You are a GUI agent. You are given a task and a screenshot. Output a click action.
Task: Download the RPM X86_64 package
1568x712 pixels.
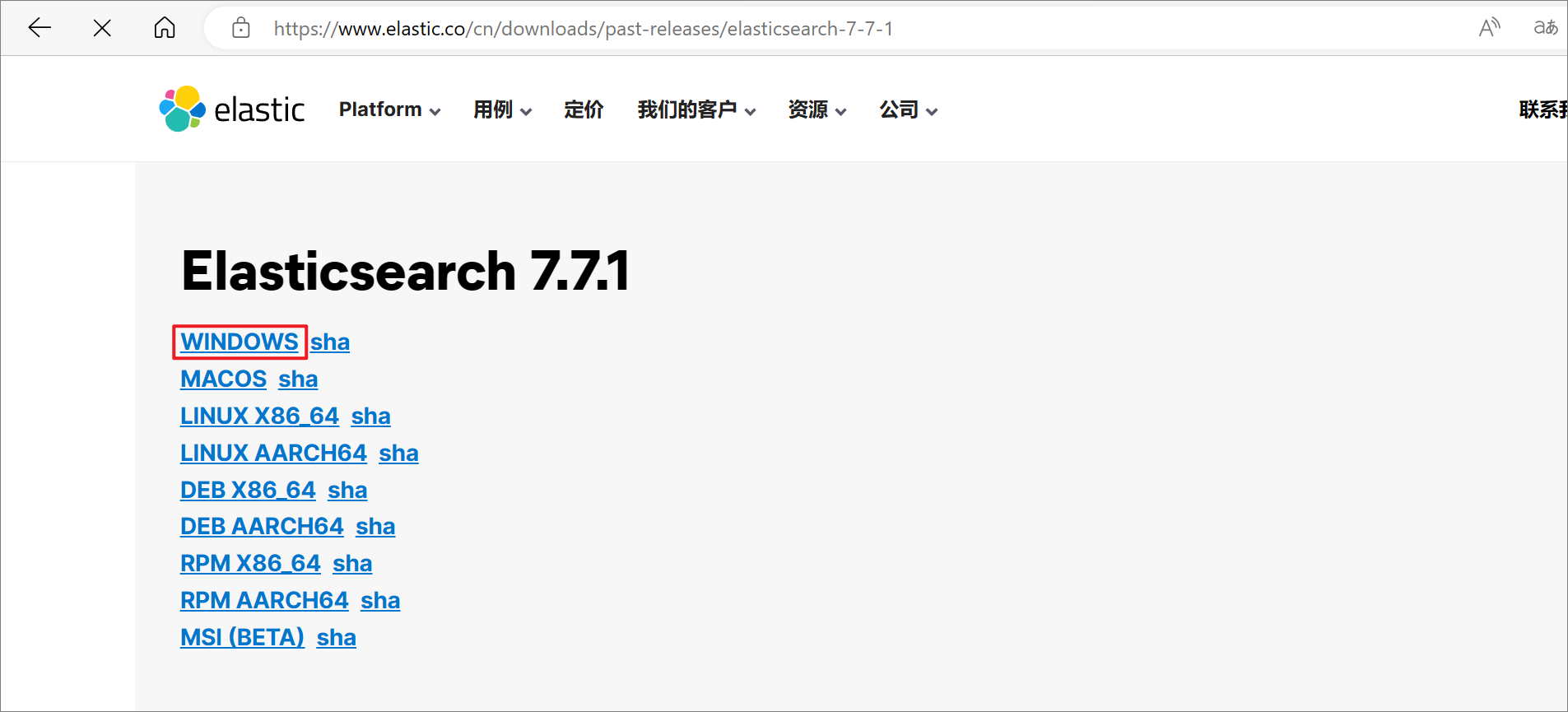point(250,563)
